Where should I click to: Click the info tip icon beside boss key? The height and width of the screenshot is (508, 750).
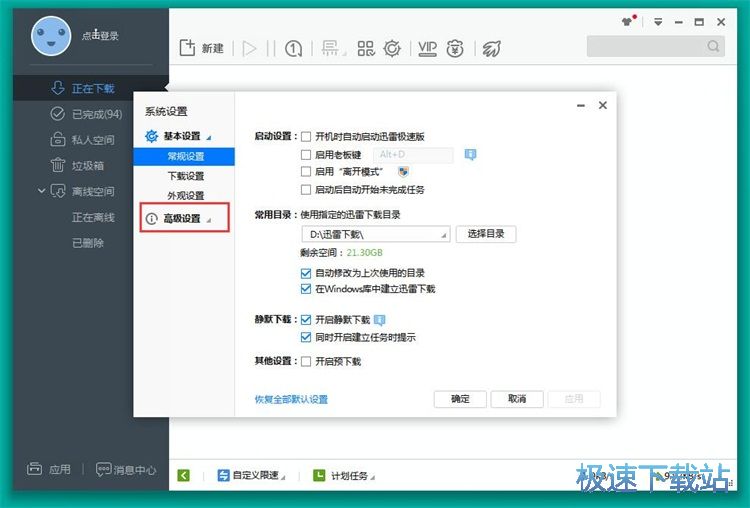[x=470, y=155]
